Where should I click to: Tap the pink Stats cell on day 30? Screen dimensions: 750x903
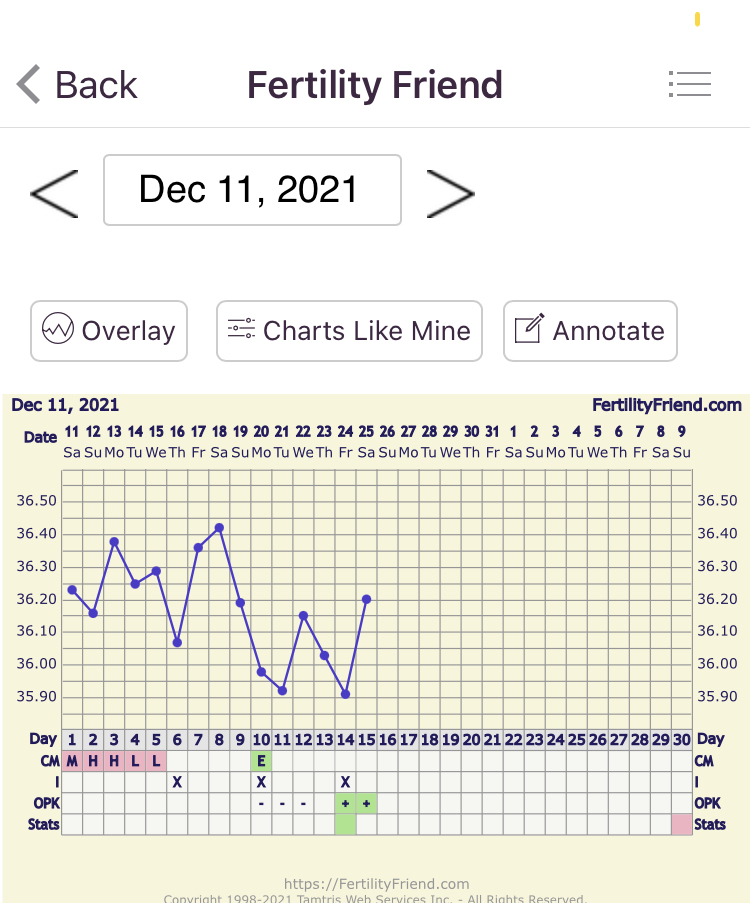pyautogui.click(x=681, y=824)
